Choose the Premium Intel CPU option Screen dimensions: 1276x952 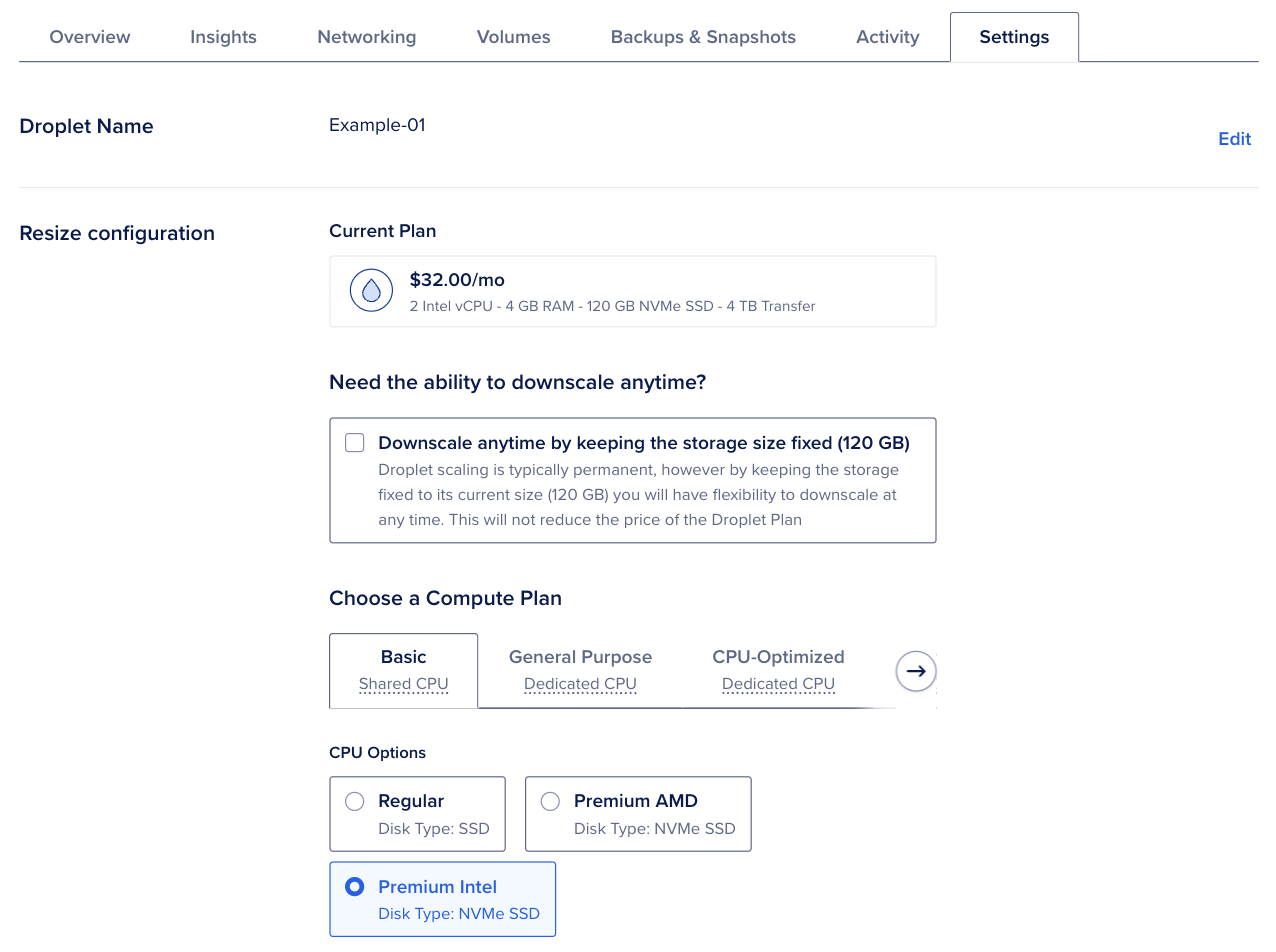tap(355, 887)
